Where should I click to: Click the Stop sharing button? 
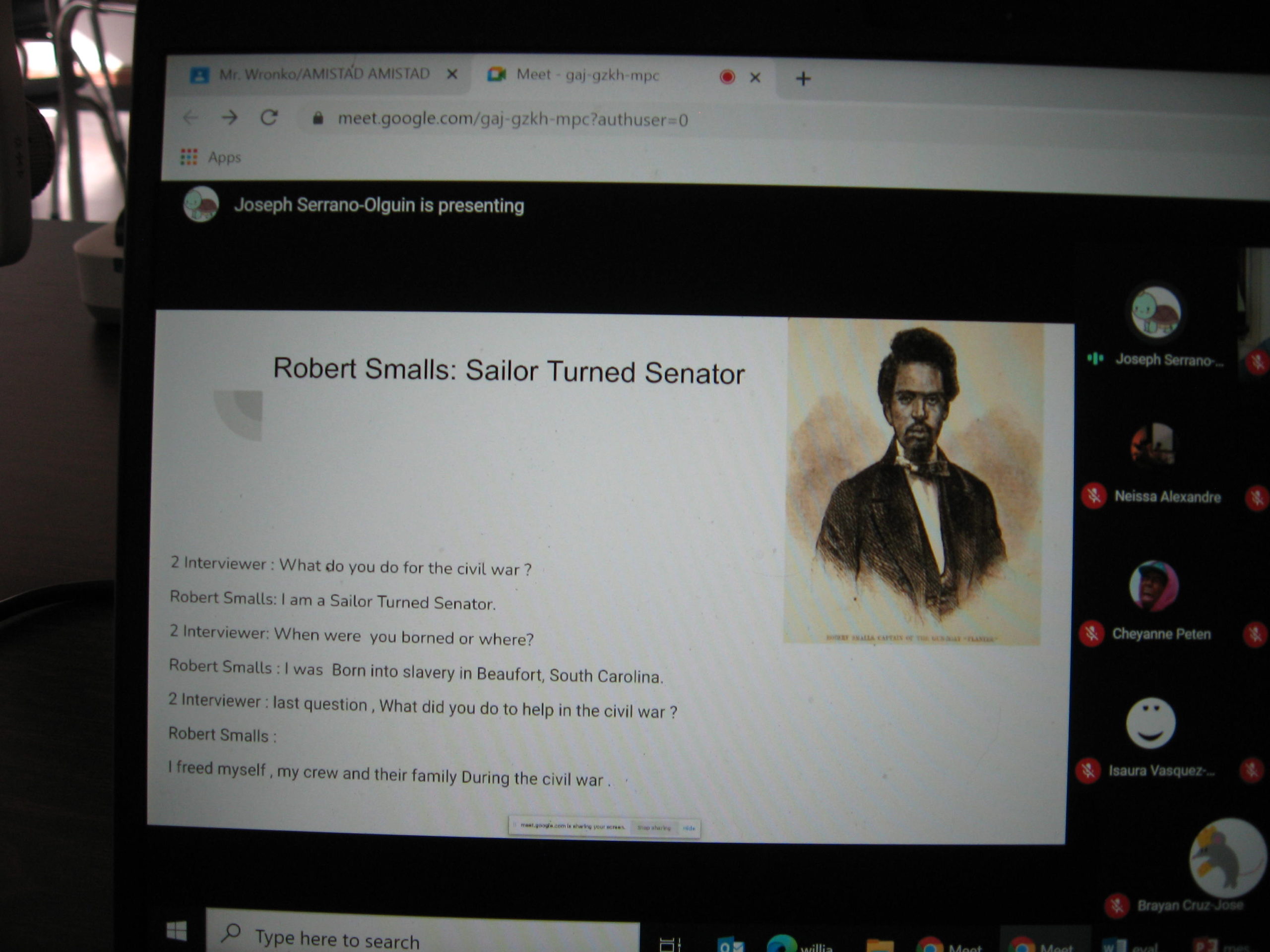654,828
